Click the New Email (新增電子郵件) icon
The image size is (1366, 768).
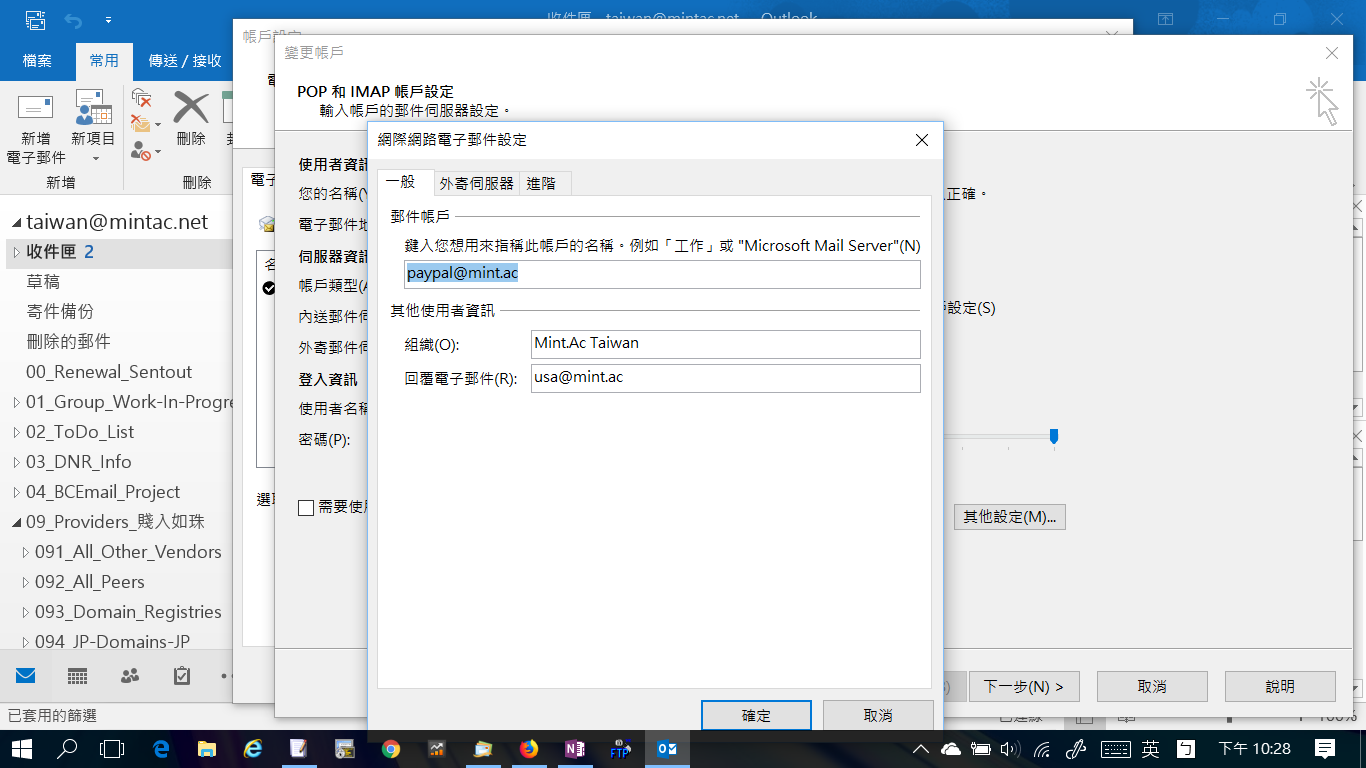pyautogui.click(x=36, y=110)
